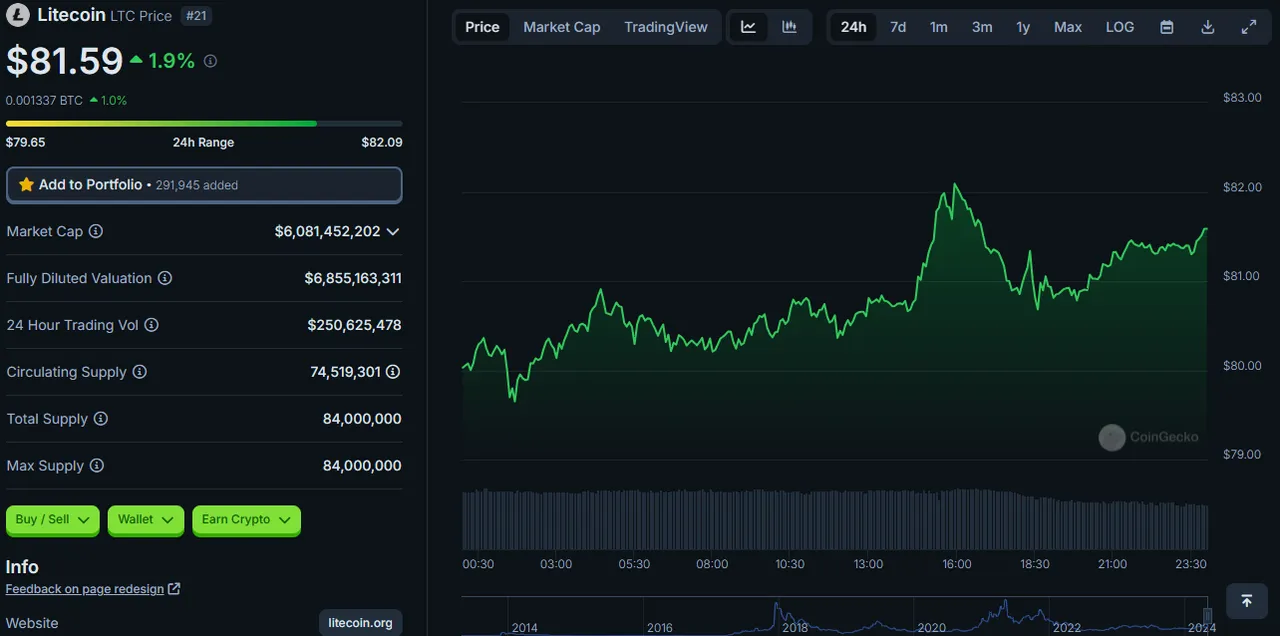This screenshot has width=1280, height=636.
Task: Click right handle of historical range selector
Action: coord(1208,614)
